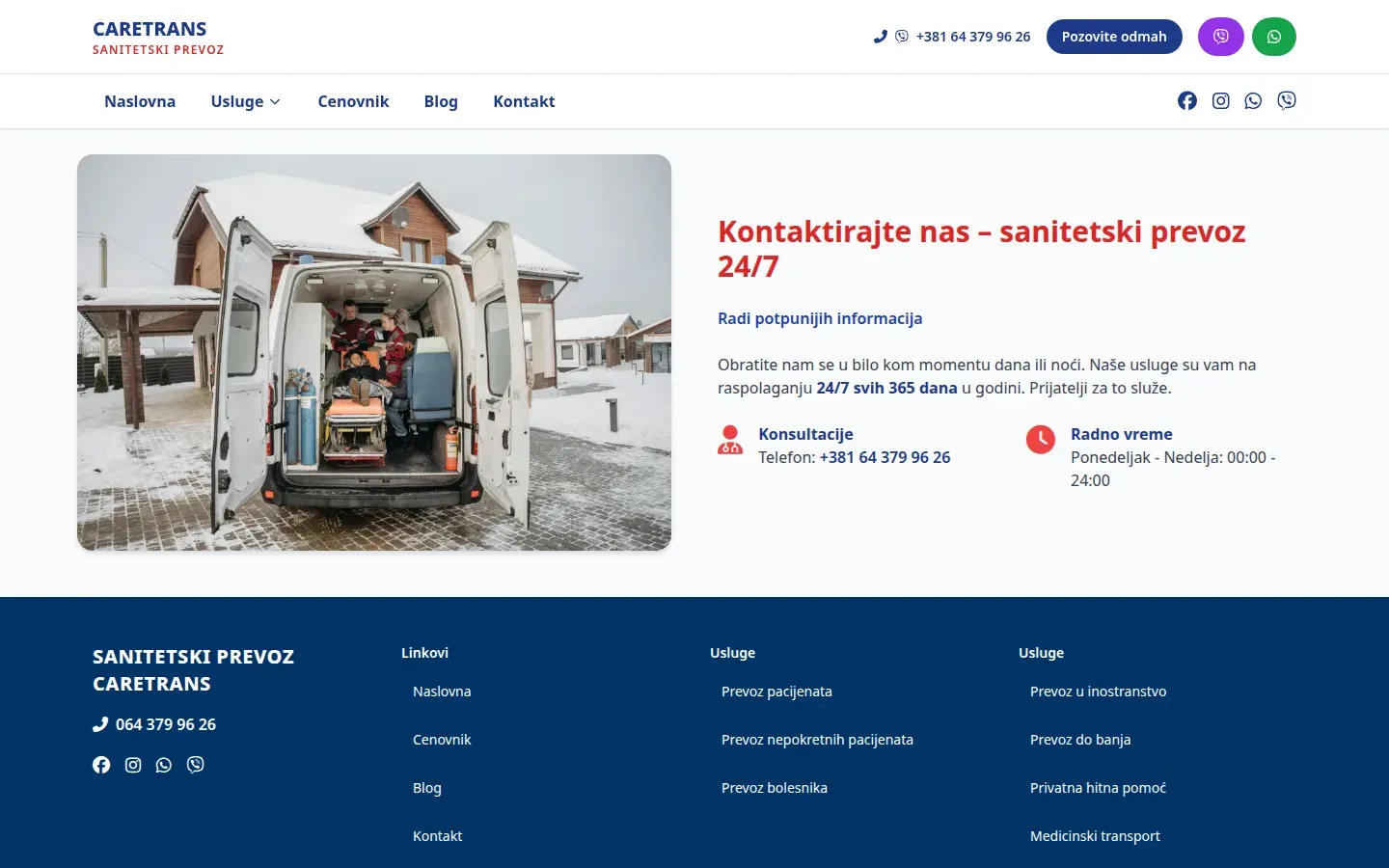Click the green WhatsApp round button in header

click(1274, 37)
